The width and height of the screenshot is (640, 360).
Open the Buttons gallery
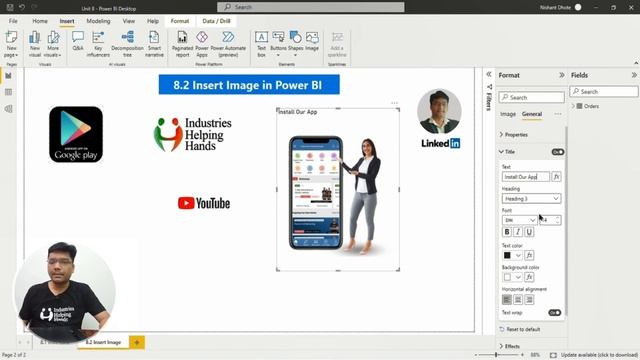(x=278, y=44)
